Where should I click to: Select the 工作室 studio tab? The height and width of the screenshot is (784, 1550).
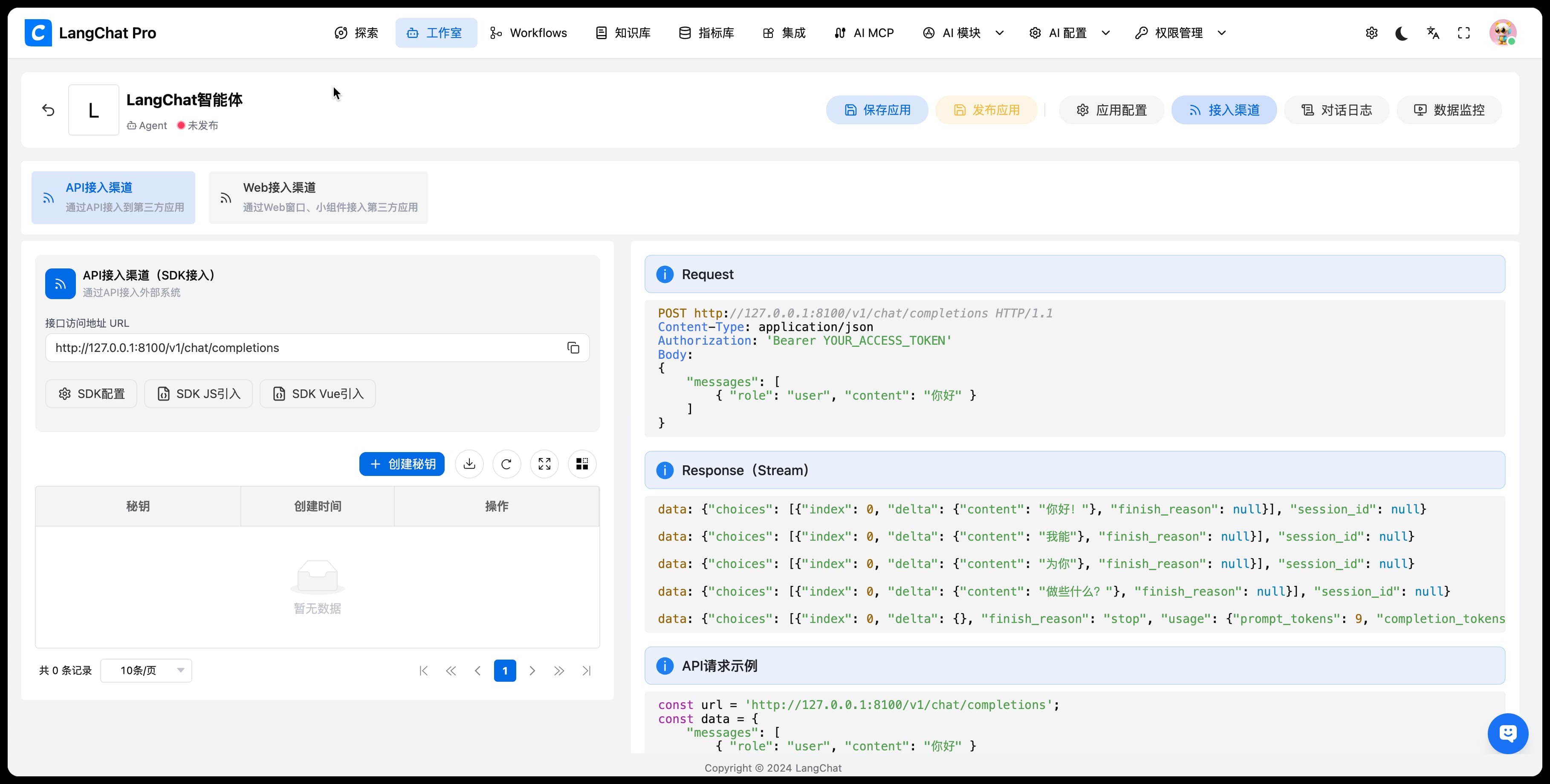click(436, 32)
